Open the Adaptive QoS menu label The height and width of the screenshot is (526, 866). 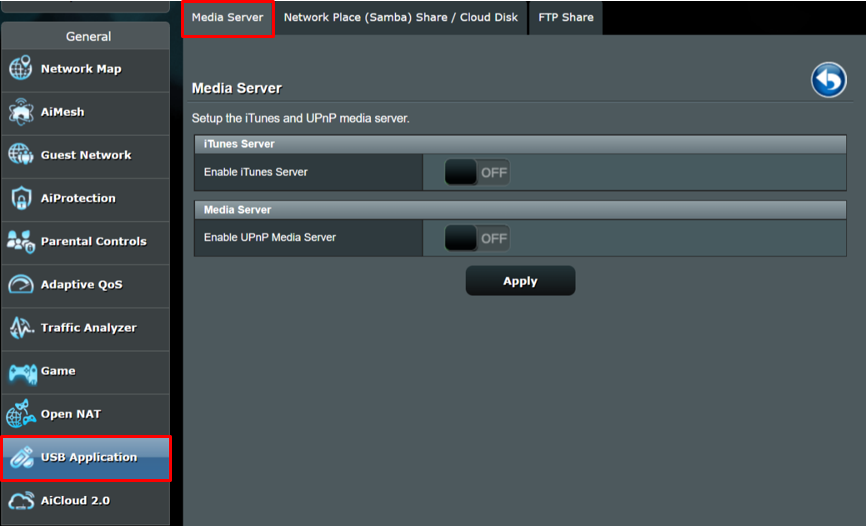(81, 285)
